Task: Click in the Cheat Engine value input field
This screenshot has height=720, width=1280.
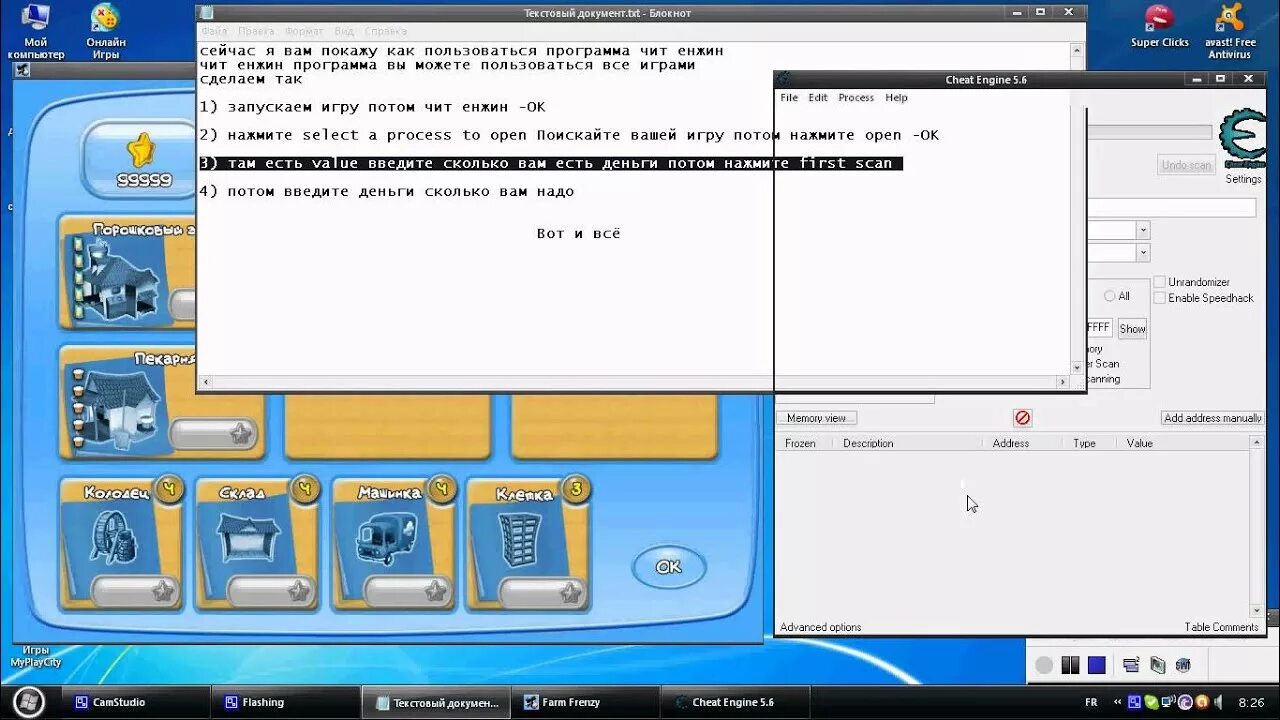Action: coord(1171,207)
